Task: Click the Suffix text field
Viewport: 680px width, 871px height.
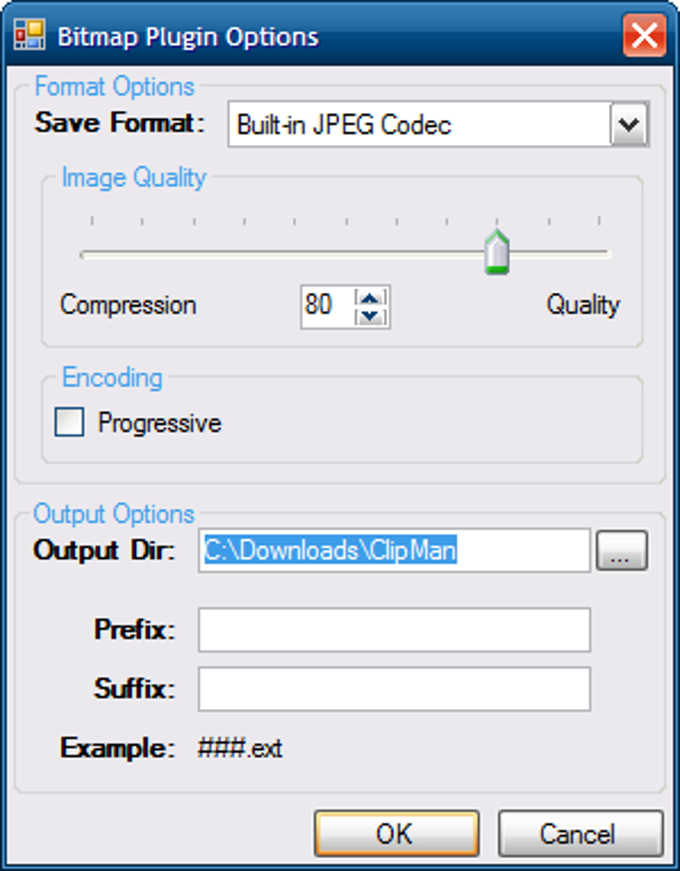Action: tap(394, 689)
